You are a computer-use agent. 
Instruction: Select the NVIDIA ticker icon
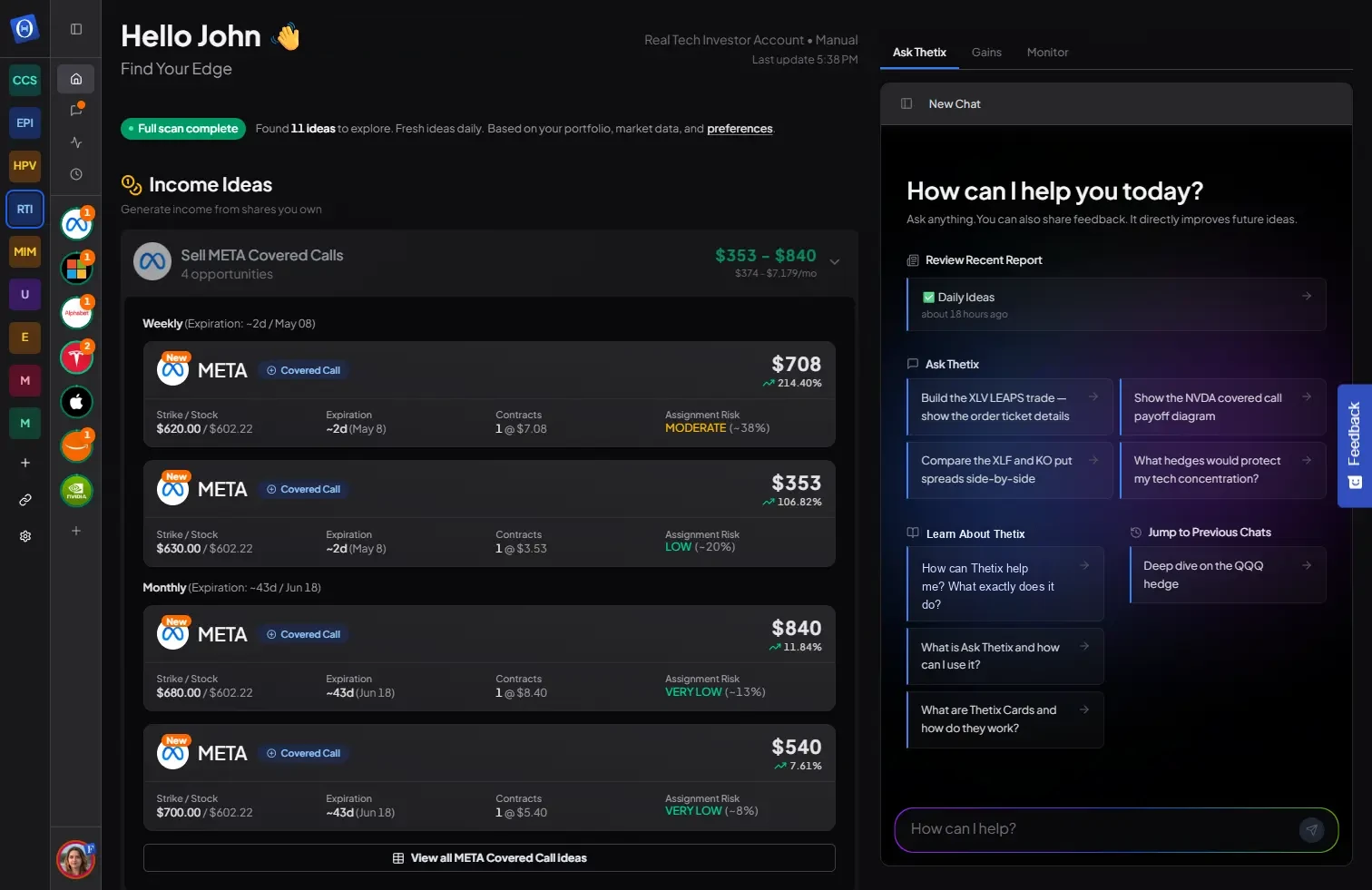[76, 491]
